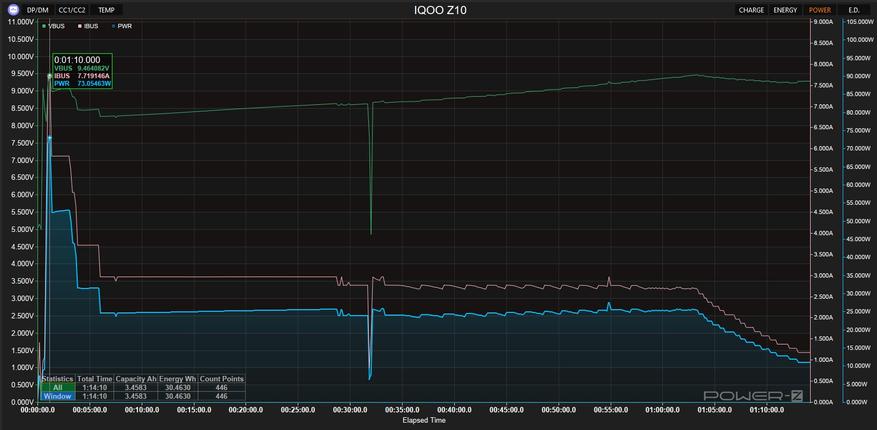The image size is (877, 430).
Task: Click the VBUS cursor marker dot on chart
Action: [49, 75]
